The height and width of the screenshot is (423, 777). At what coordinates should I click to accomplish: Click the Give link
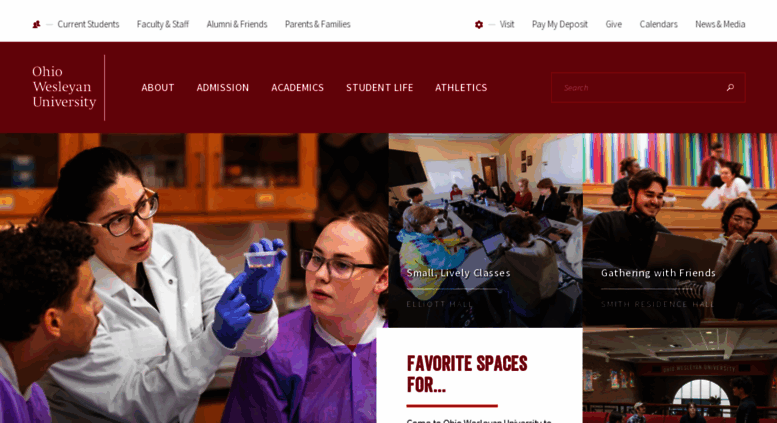613,24
